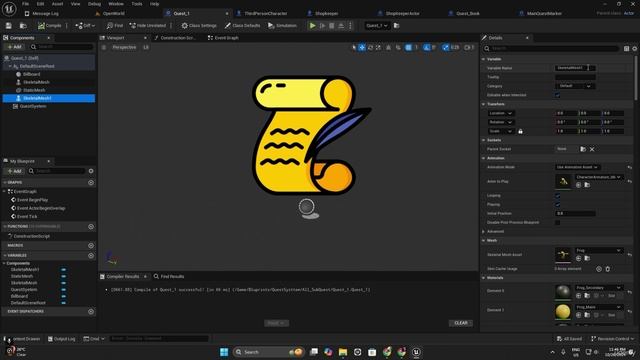Open Class Settings
This screenshot has height=360, width=640.
(199, 26)
